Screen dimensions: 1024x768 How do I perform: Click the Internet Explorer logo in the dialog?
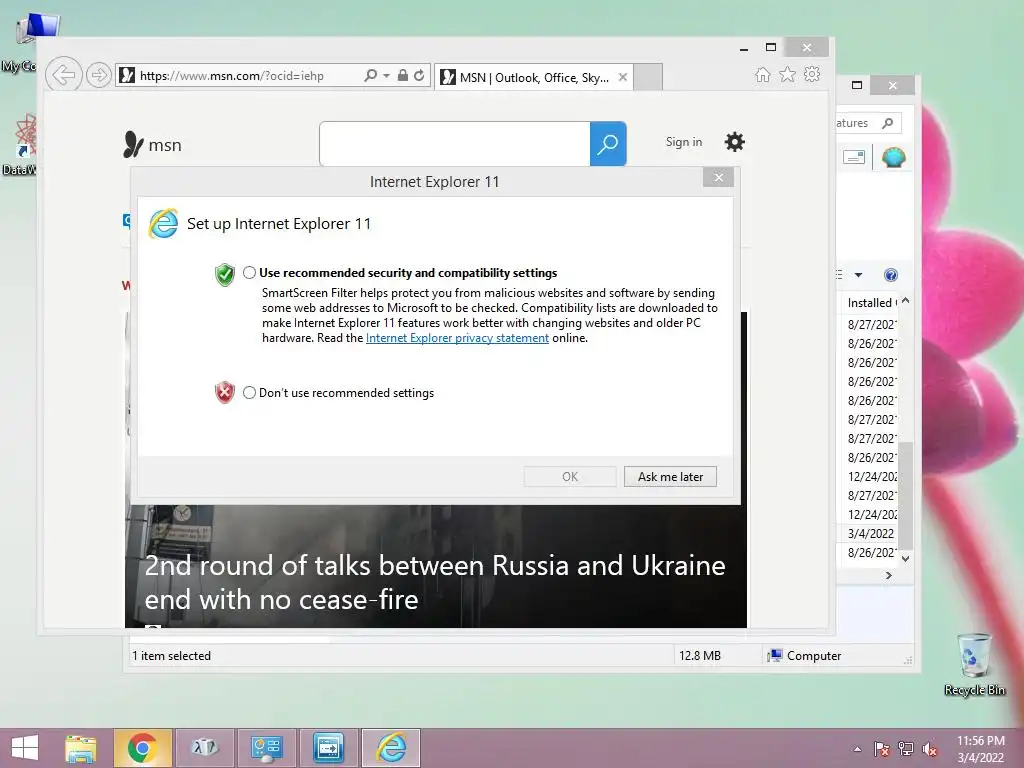[163, 224]
